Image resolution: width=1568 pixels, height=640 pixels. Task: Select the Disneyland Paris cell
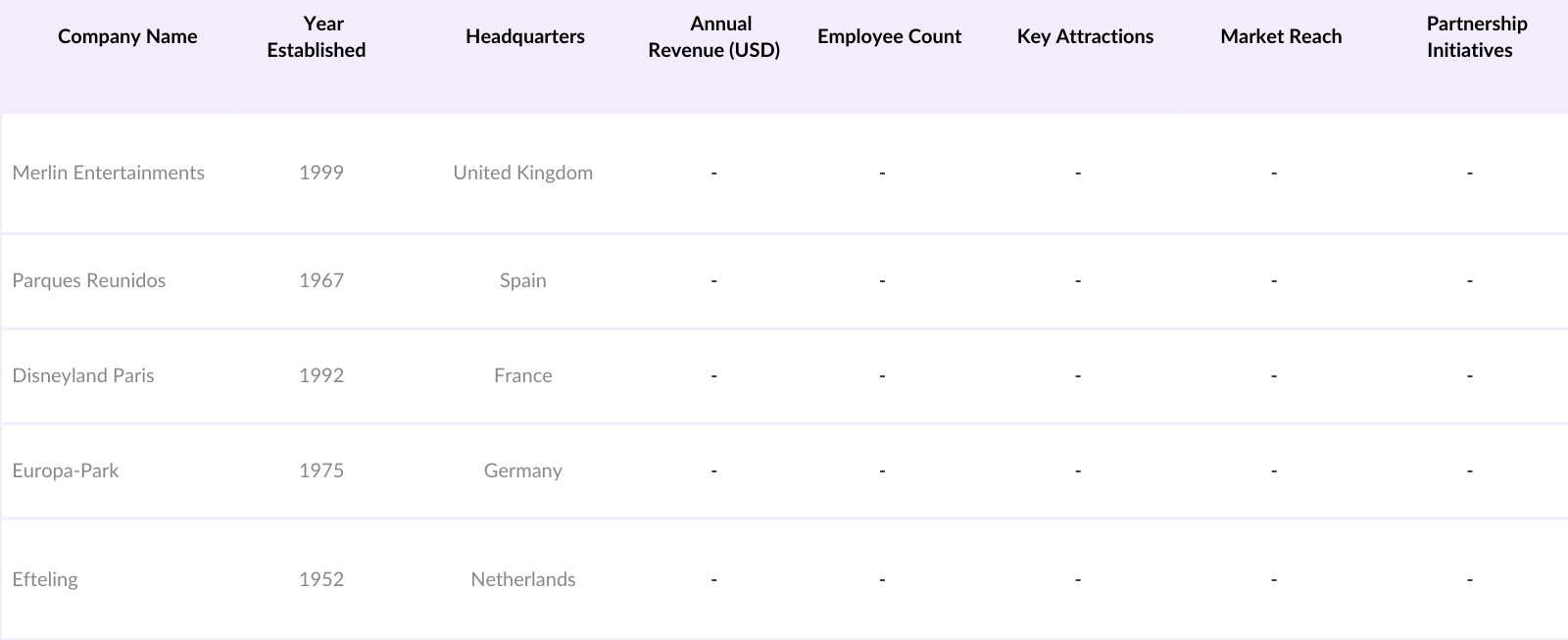coord(83,375)
